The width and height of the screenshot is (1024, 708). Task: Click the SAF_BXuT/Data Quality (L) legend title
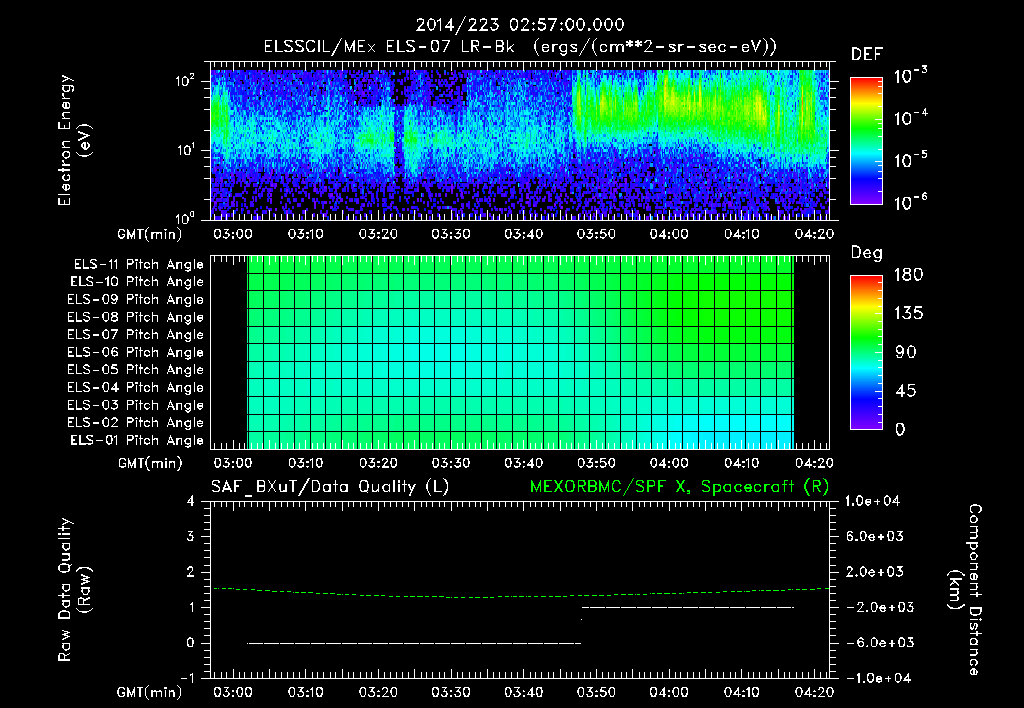coord(330,487)
